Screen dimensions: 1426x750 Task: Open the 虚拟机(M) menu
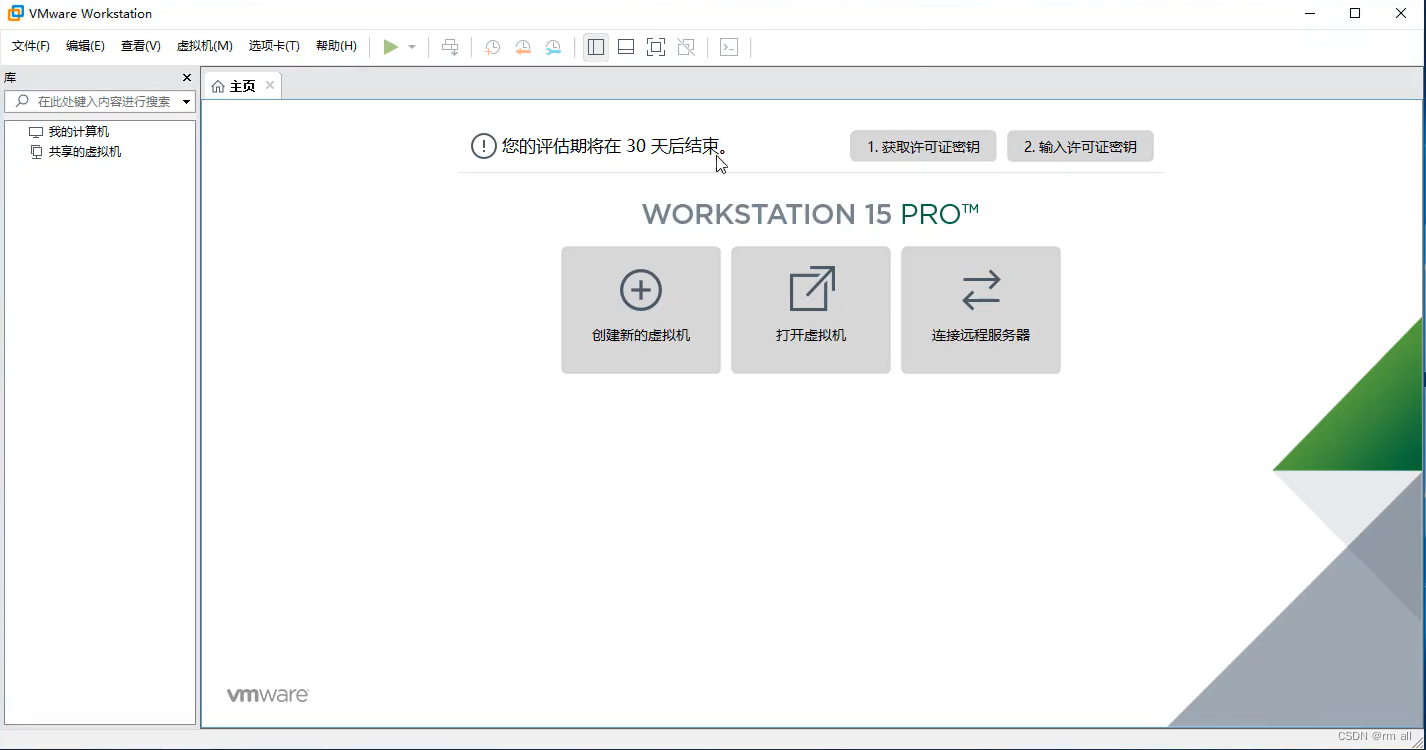tap(205, 46)
